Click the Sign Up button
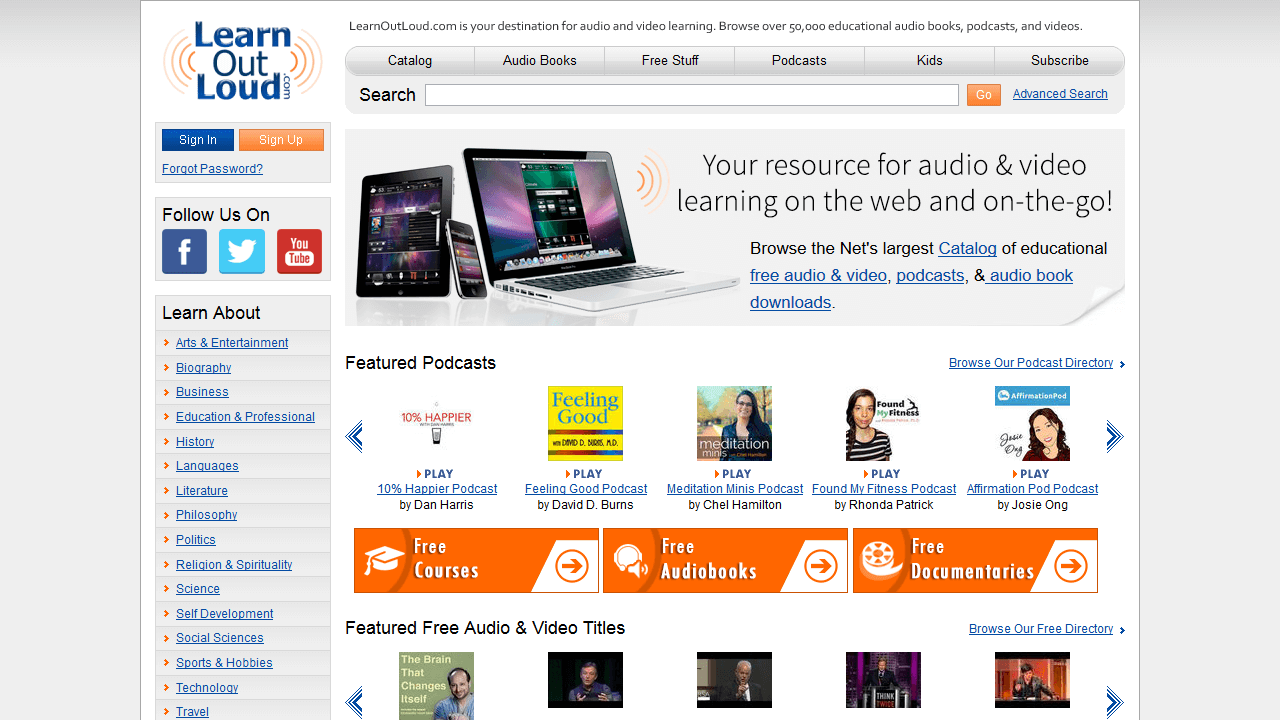The image size is (1280, 720). coord(281,140)
